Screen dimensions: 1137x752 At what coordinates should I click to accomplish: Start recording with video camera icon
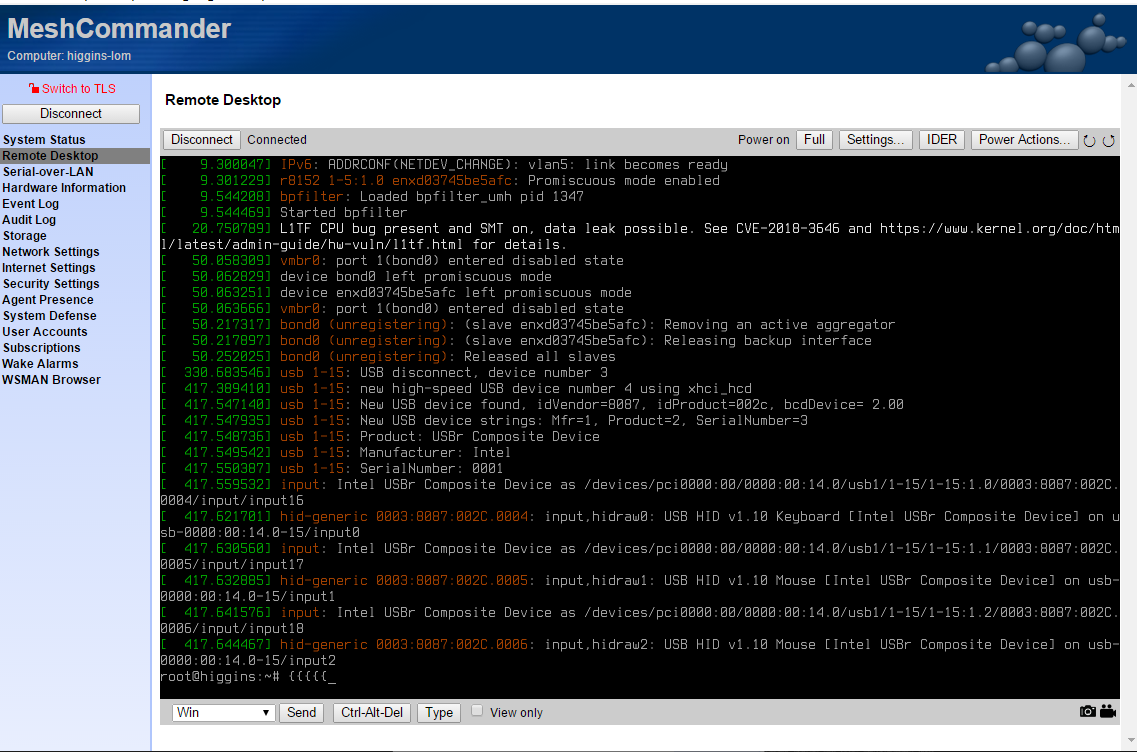tap(1108, 711)
